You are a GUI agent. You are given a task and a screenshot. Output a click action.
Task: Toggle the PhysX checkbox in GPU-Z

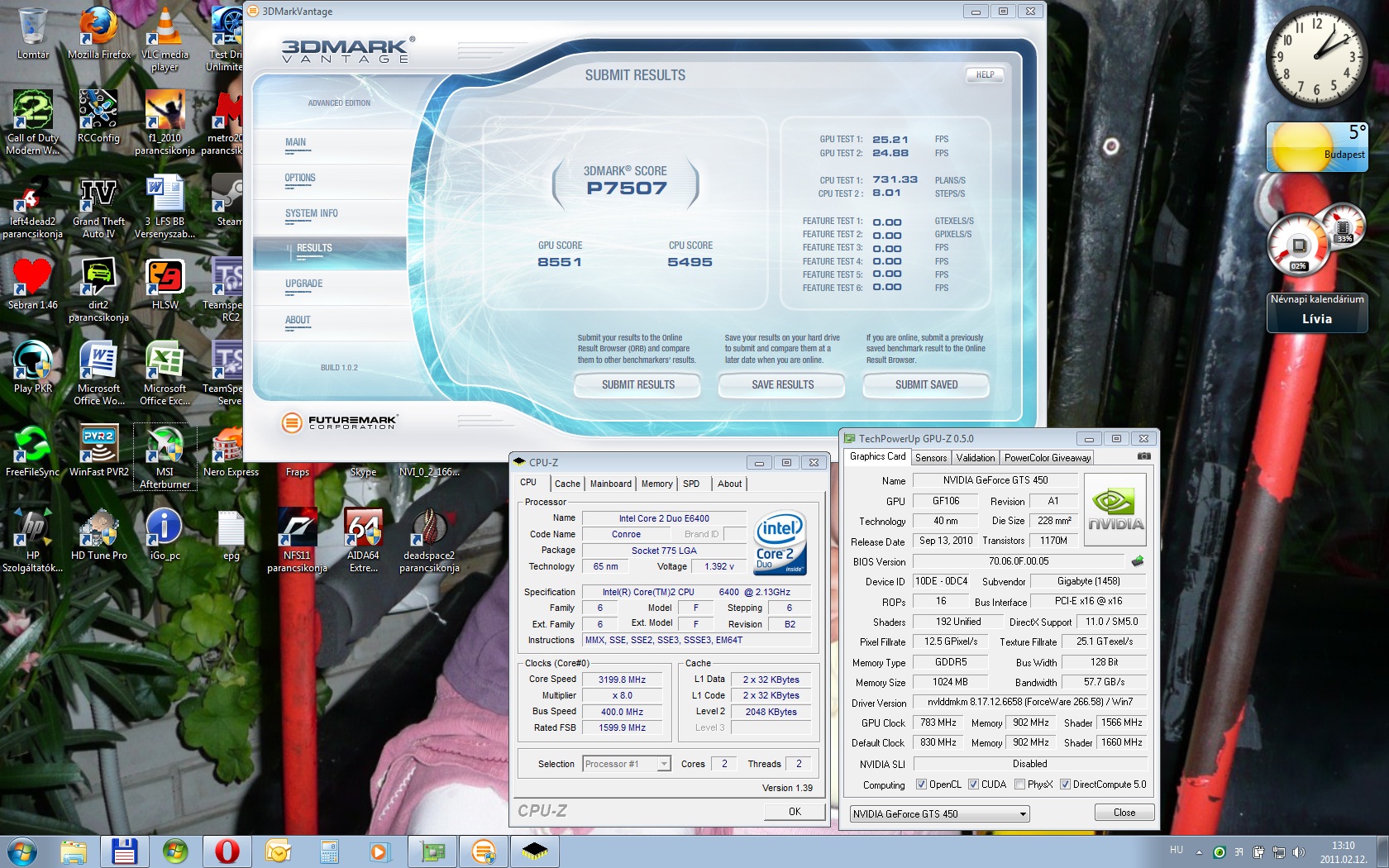click(1019, 785)
